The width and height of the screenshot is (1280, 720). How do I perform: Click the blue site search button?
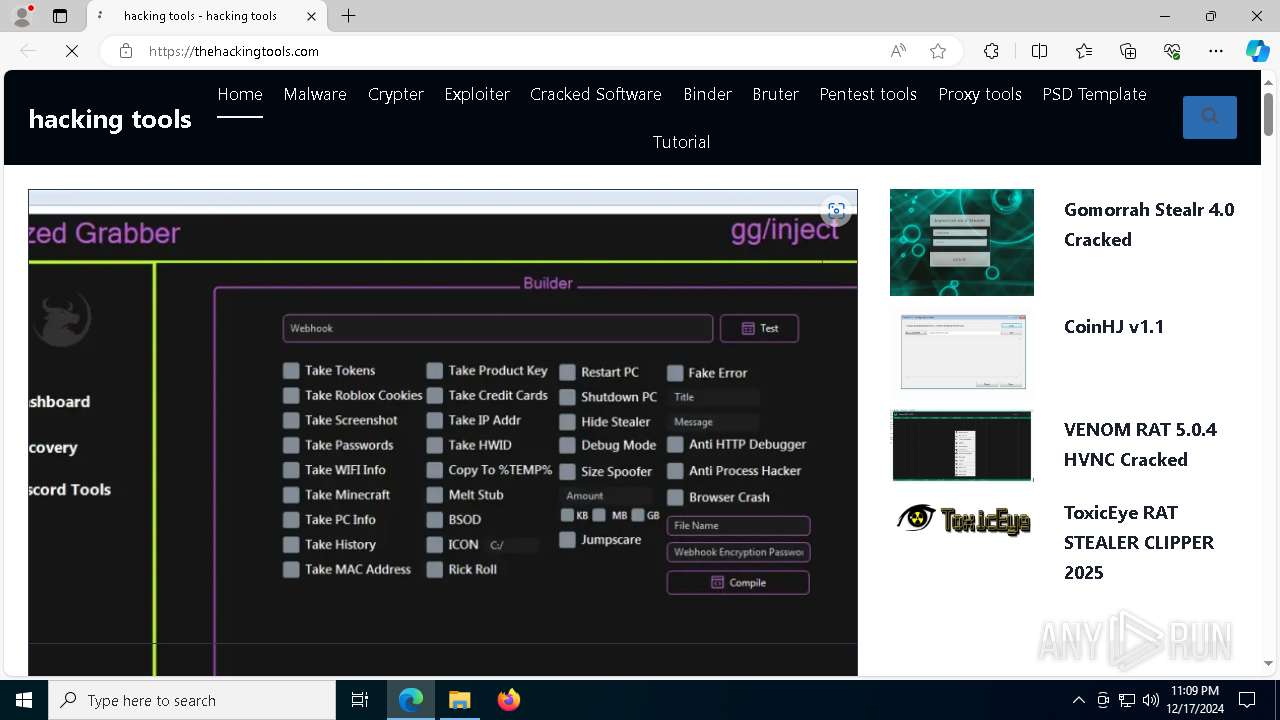[x=1210, y=117]
